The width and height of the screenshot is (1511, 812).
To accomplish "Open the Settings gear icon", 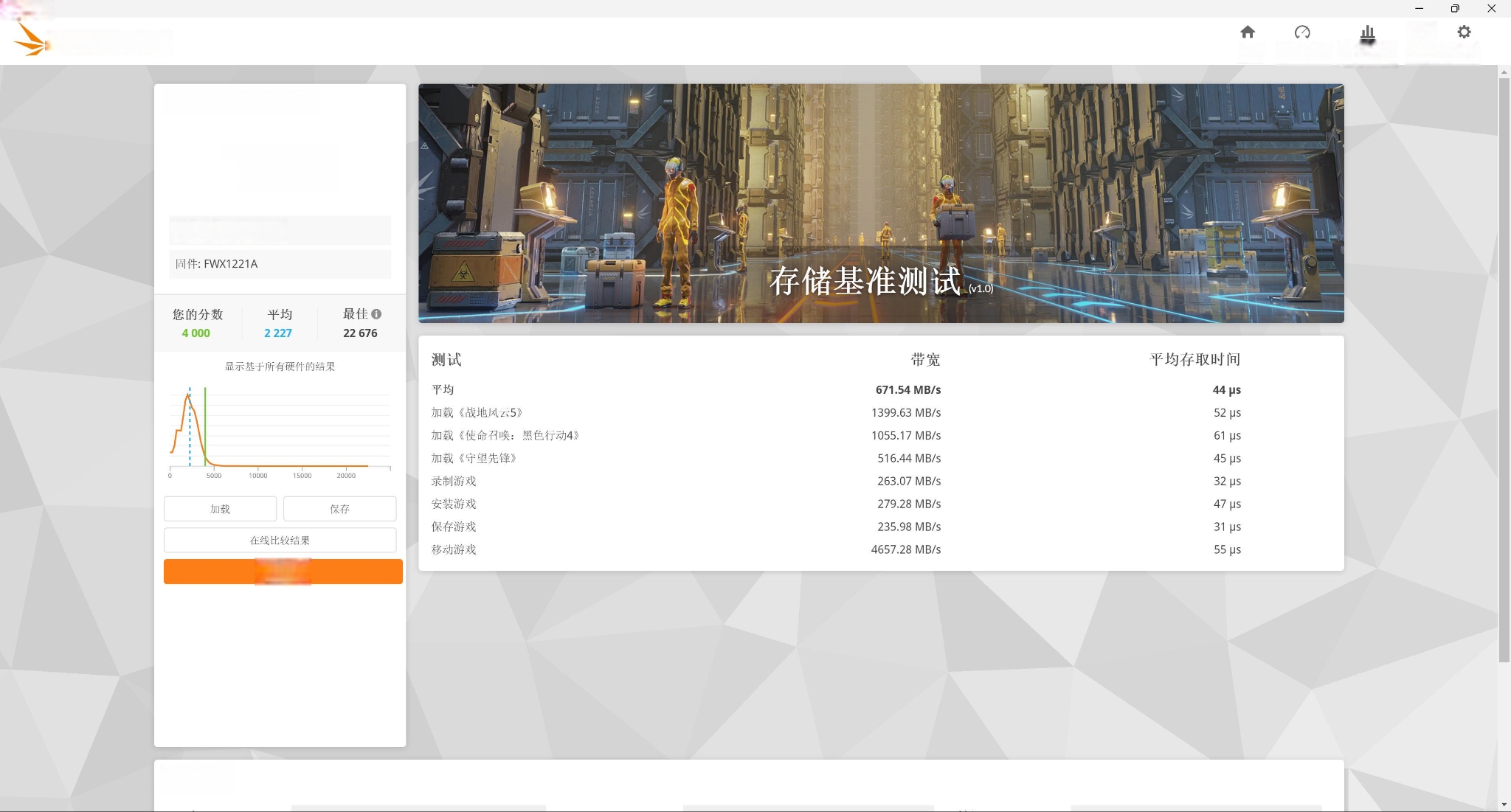I will 1464,32.
